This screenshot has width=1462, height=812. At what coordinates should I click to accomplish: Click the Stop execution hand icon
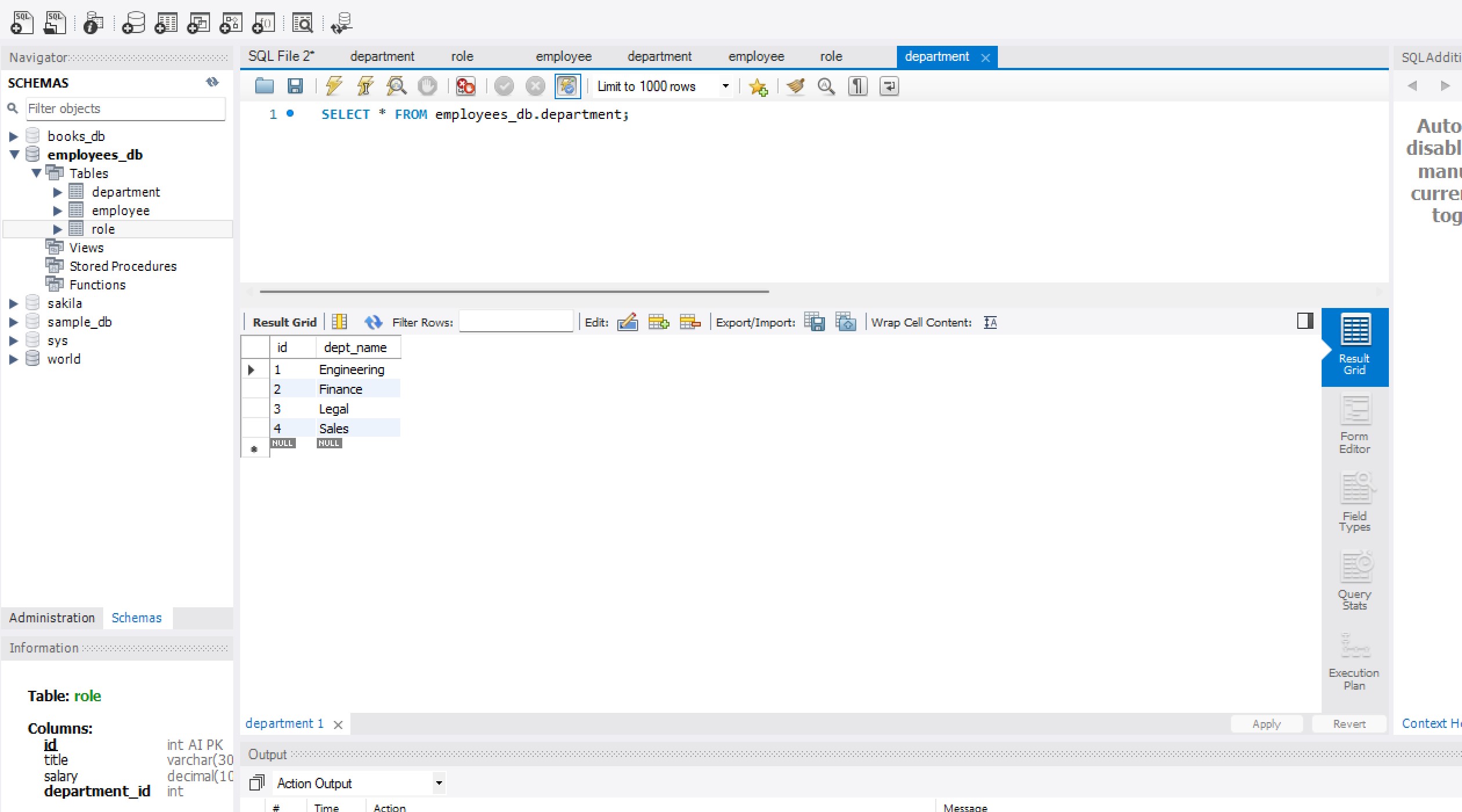[x=428, y=86]
